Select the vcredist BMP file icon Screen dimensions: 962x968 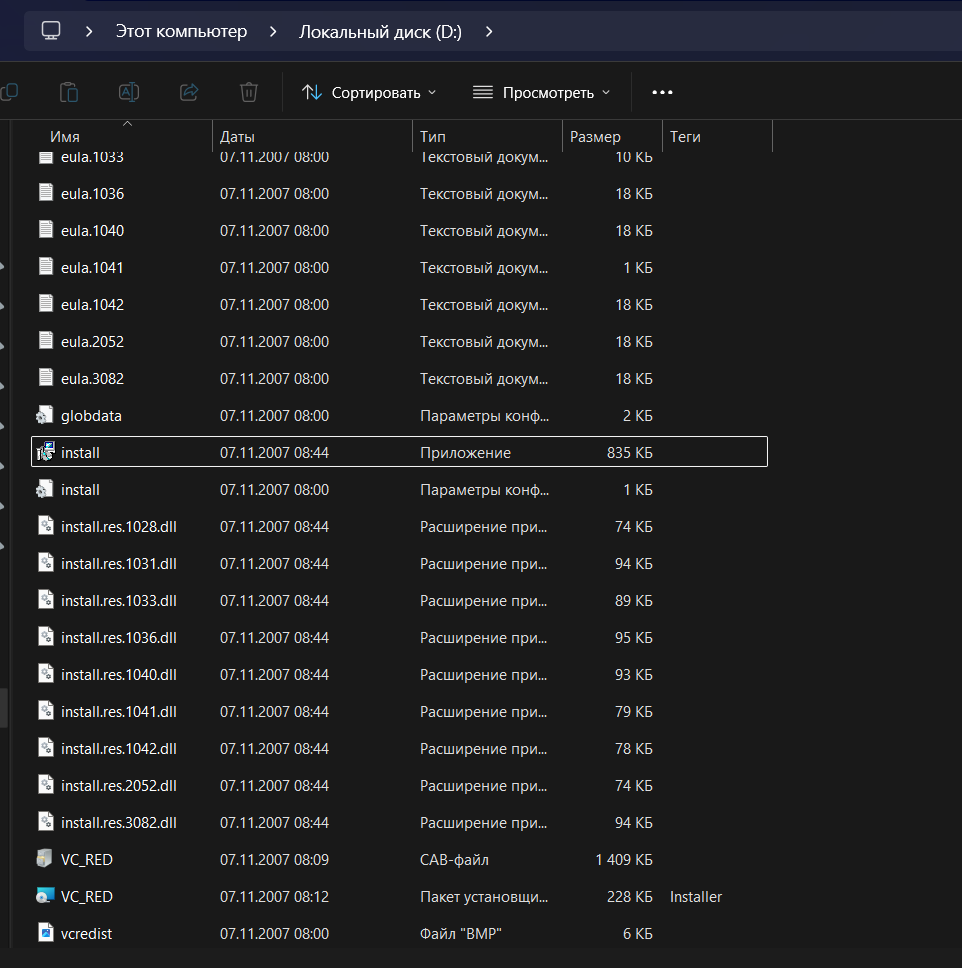[x=46, y=933]
